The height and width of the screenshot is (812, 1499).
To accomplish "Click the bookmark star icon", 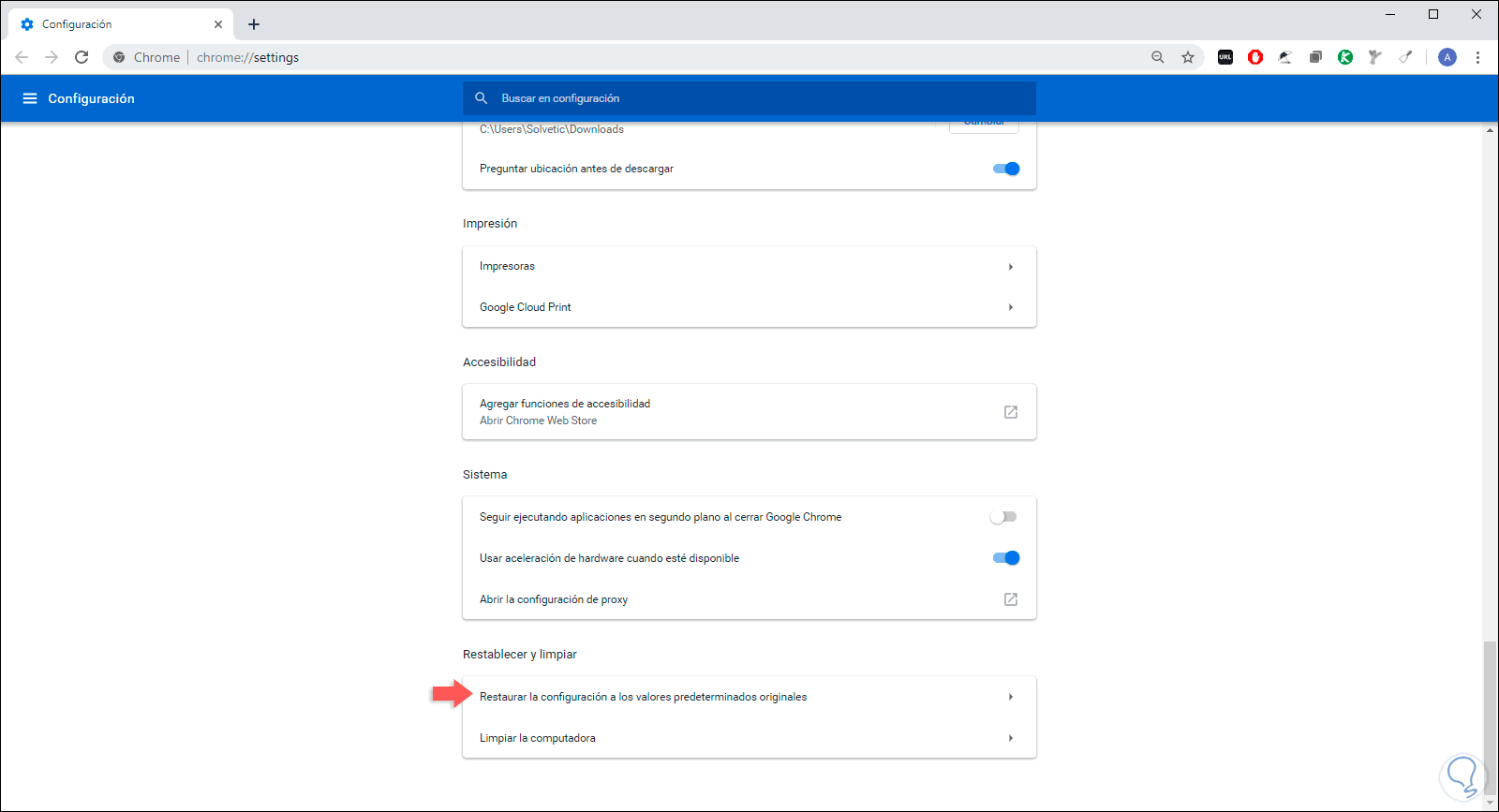I will pos(1188,57).
